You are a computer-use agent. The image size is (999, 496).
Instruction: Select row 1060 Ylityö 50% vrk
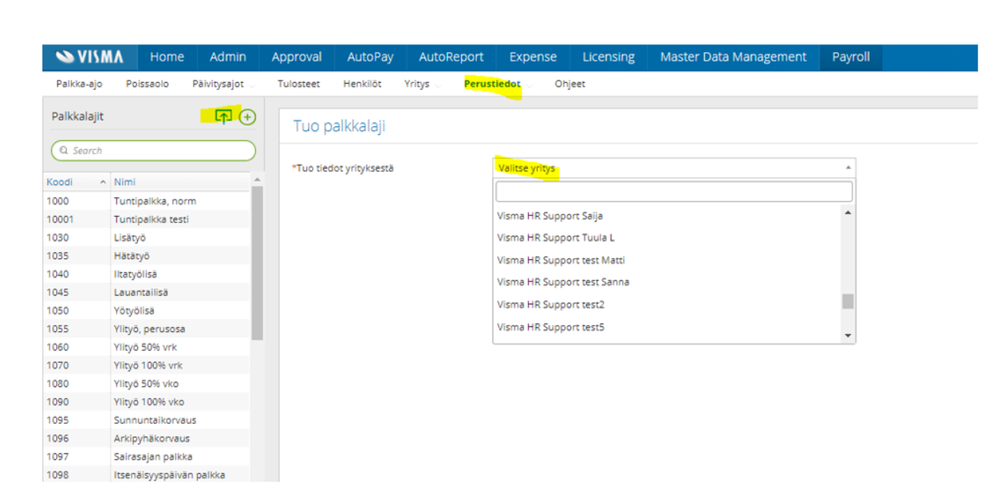pyautogui.click(x=147, y=348)
